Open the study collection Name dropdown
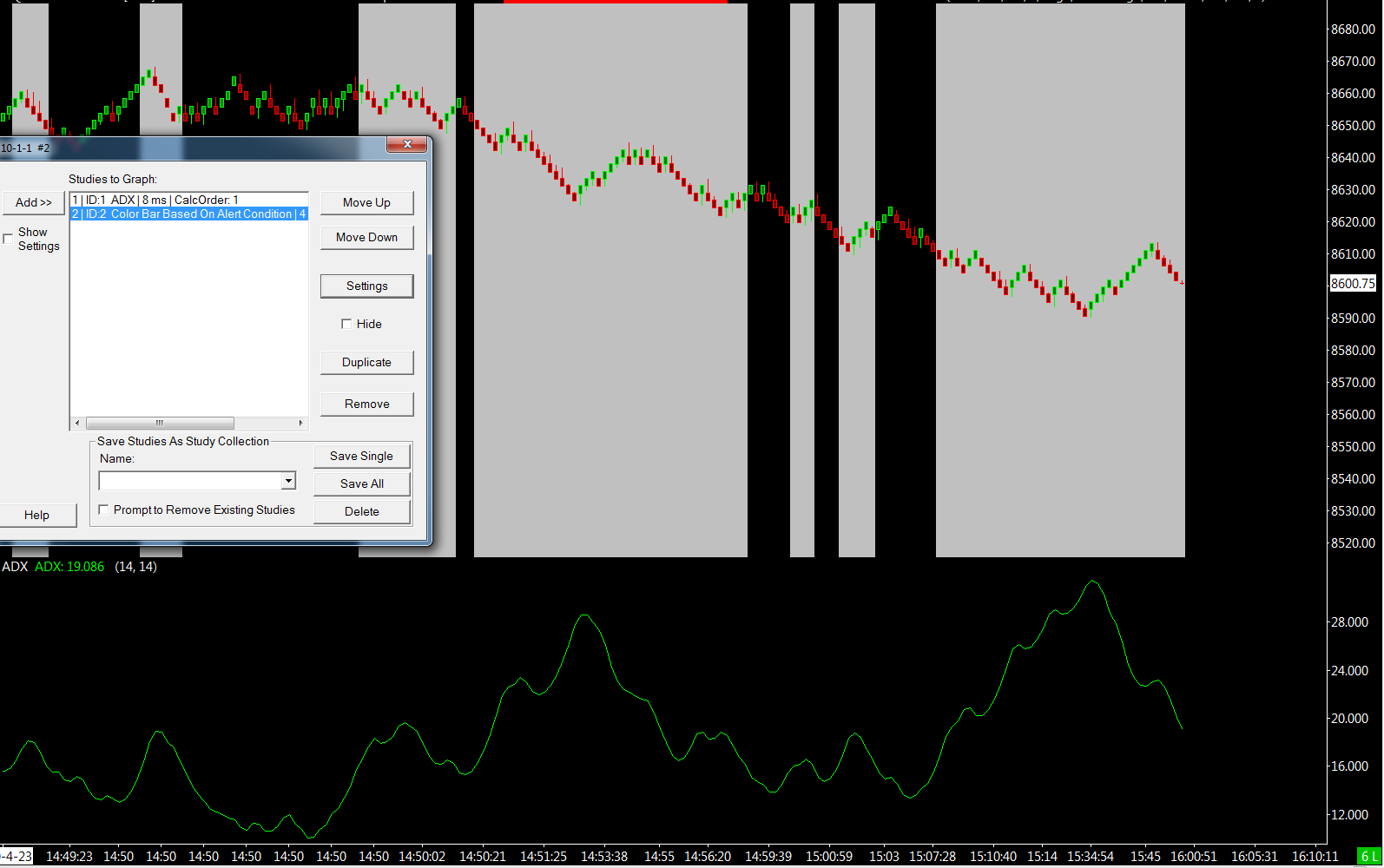The image size is (1384, 868). point(288,481)
